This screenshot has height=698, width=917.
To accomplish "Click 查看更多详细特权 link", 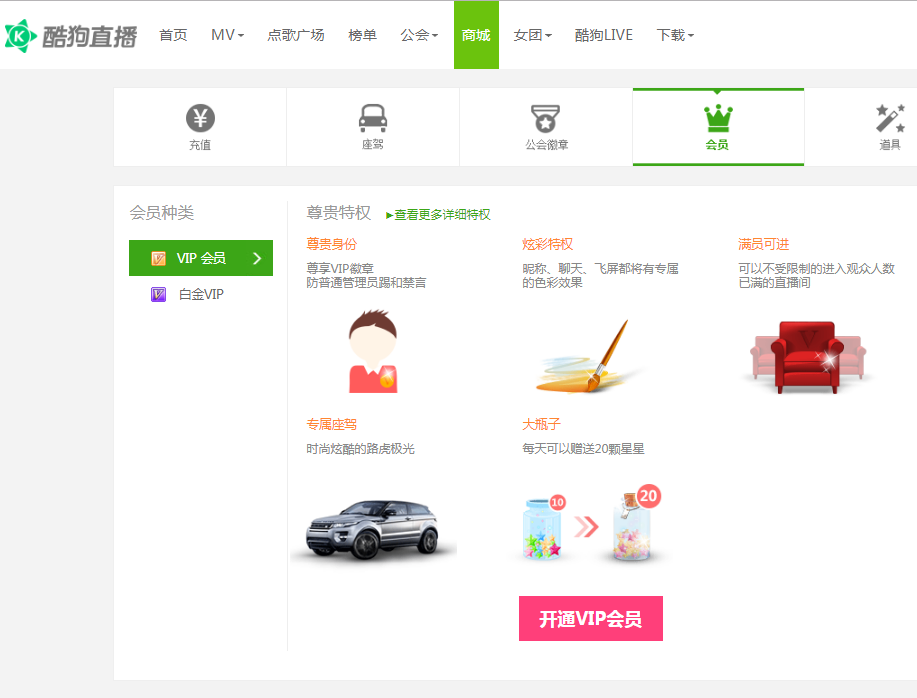I will 440,215.
